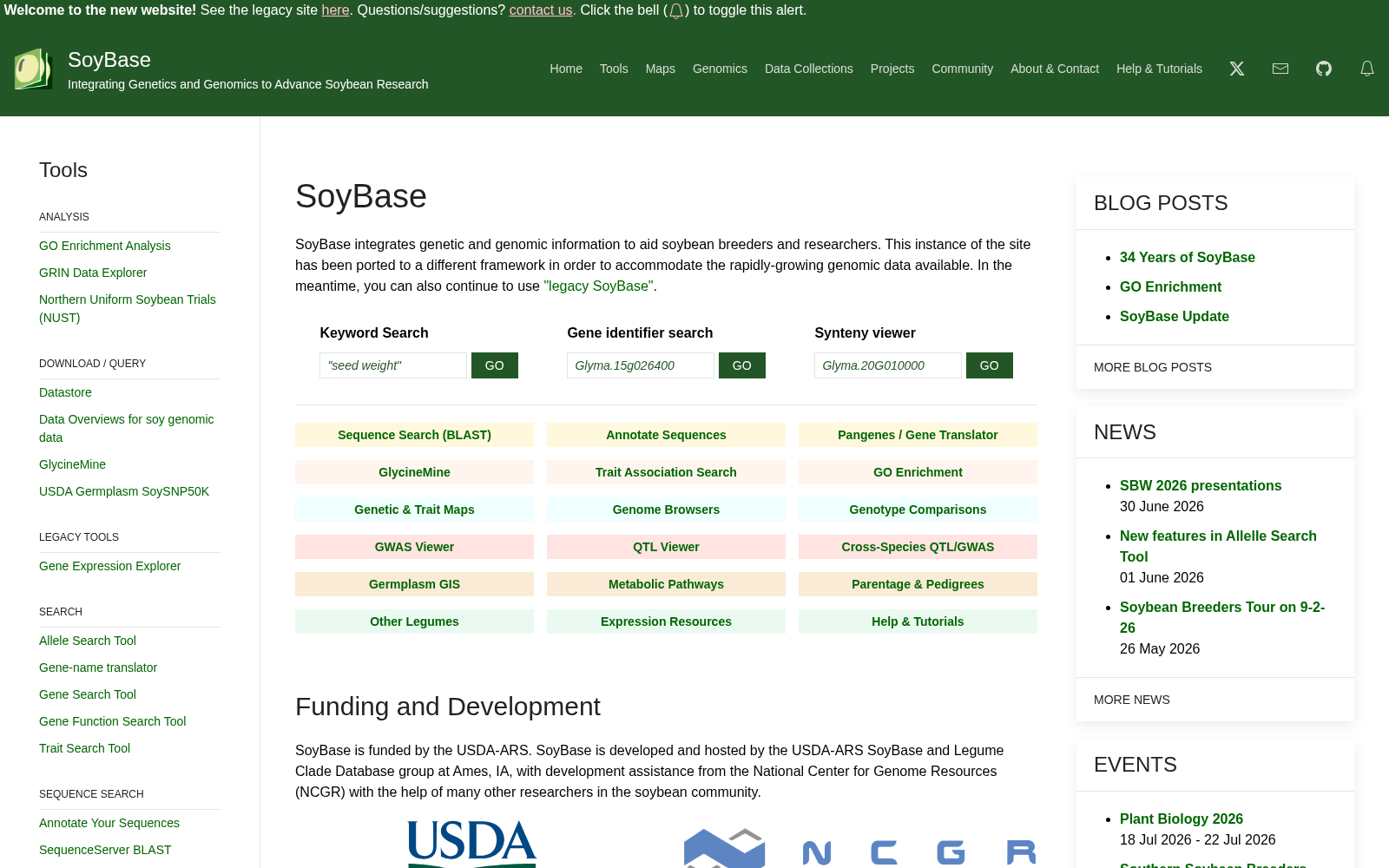
Task: Open Soybean Breeders Tour news item
Action: [x=1222, y=617]
